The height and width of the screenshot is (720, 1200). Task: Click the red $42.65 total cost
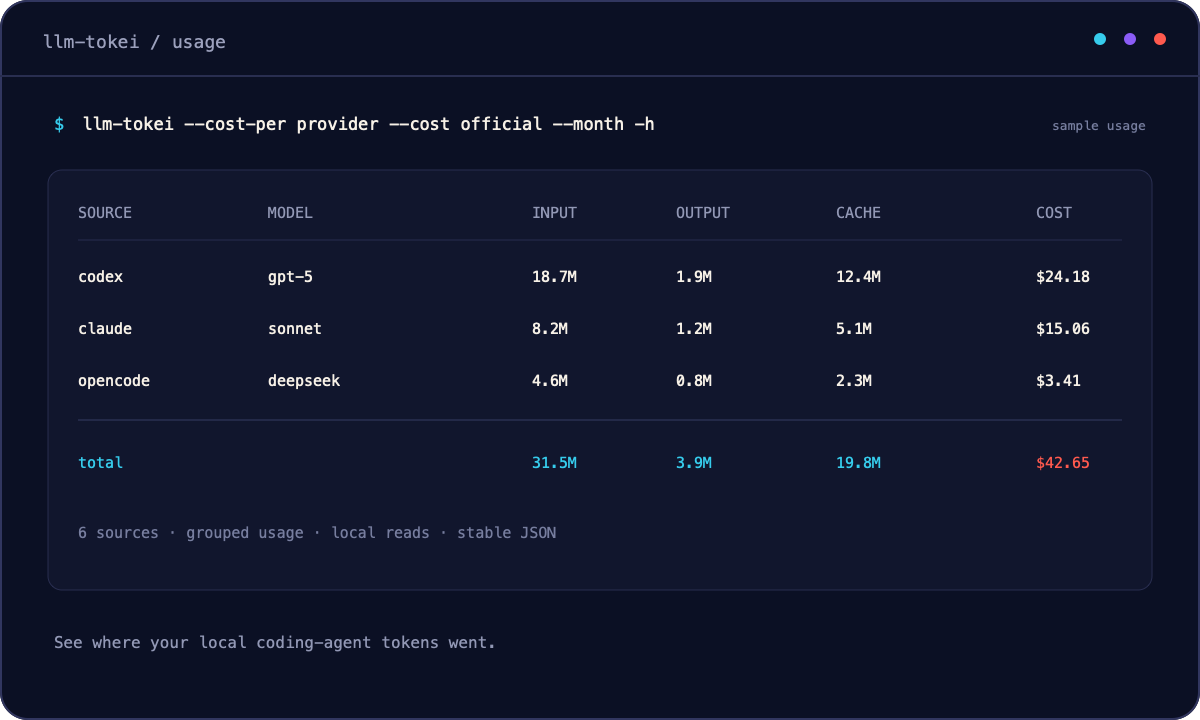coord(1063,463)
